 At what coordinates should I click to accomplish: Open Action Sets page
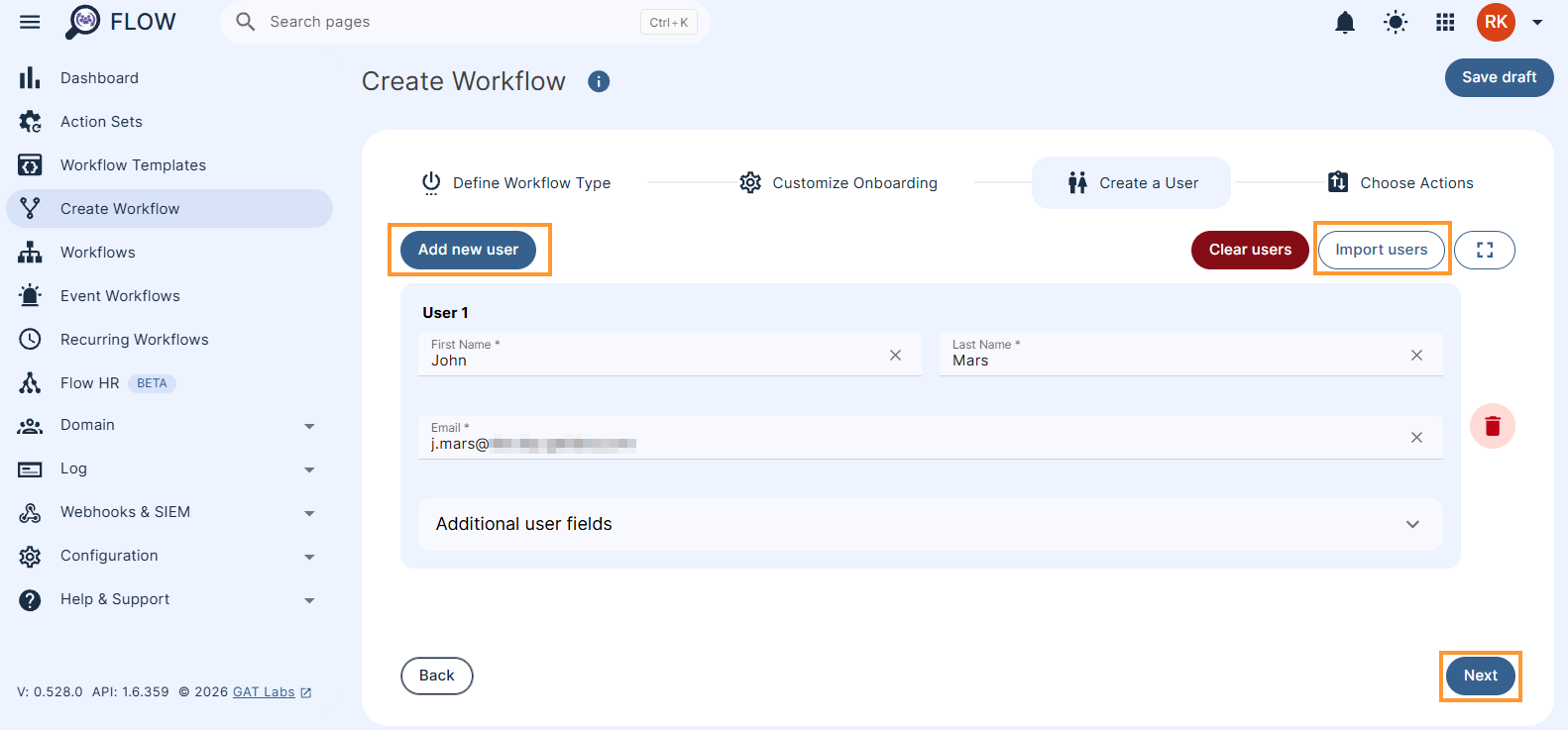169,122
